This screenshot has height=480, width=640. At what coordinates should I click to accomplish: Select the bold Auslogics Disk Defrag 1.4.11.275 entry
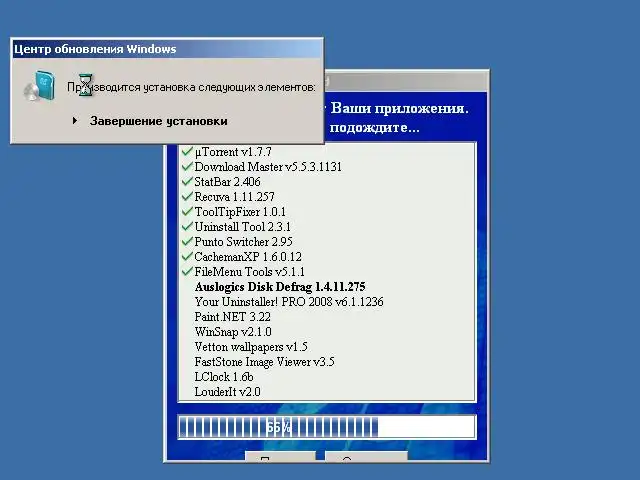click(280, 287)
